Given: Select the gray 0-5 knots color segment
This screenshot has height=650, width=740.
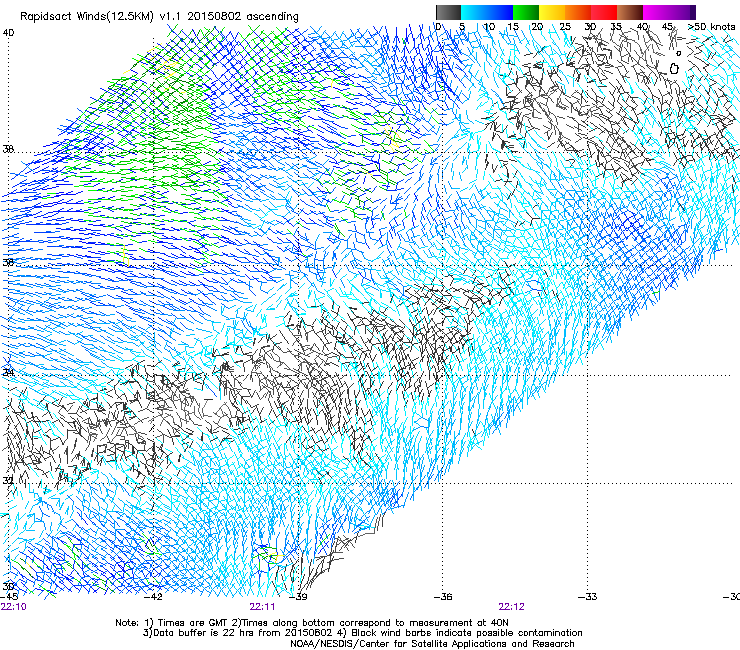Looking at the screenshot, I should coord(448,12).
